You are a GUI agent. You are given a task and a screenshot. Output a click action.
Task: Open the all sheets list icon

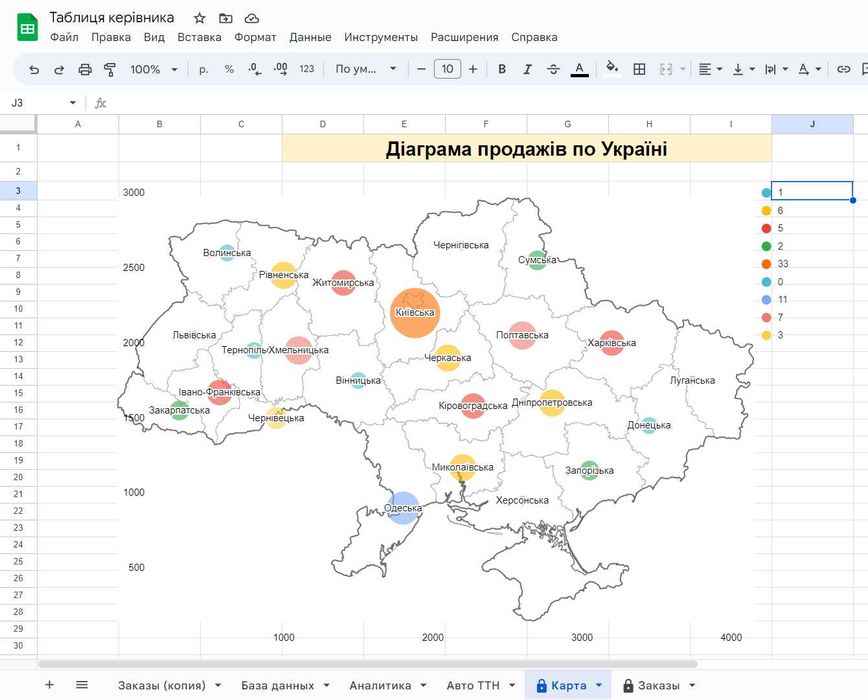pyautogui.click(x=82, y=685)
